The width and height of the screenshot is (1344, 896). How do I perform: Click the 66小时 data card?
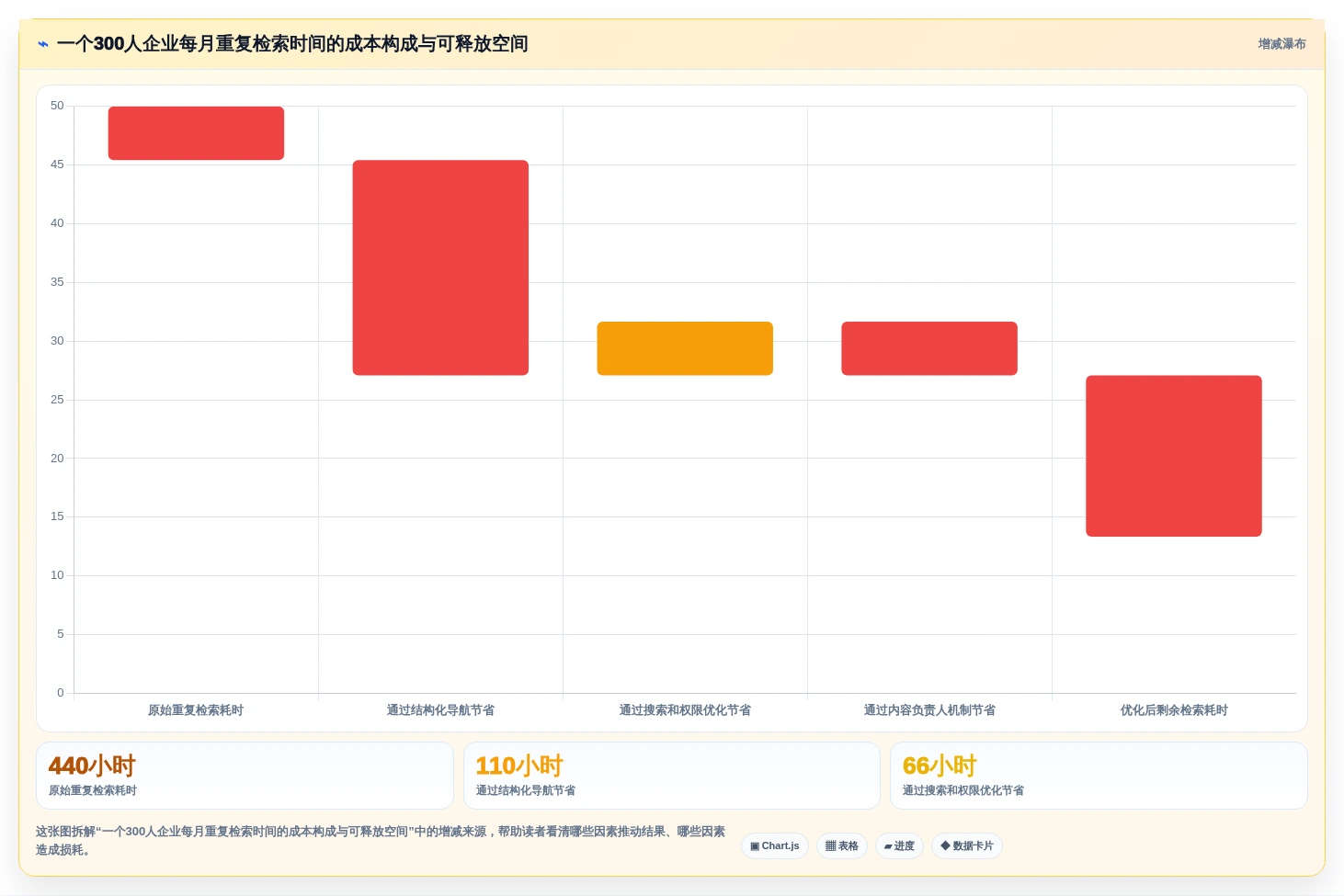(x=1099, y=776)
